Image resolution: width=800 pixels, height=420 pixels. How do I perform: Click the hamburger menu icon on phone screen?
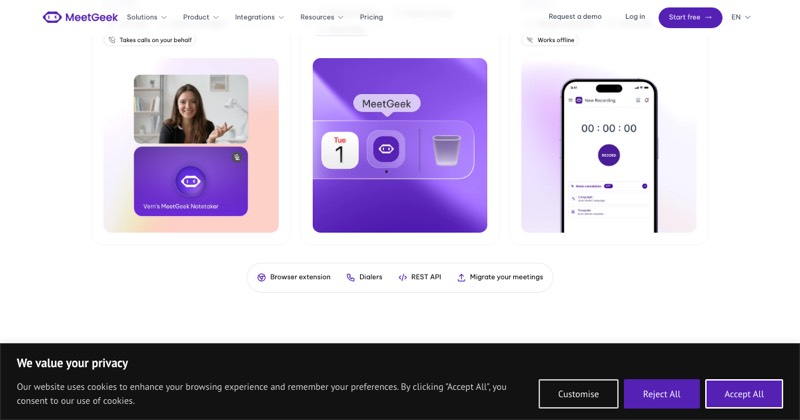coord(571,101)
